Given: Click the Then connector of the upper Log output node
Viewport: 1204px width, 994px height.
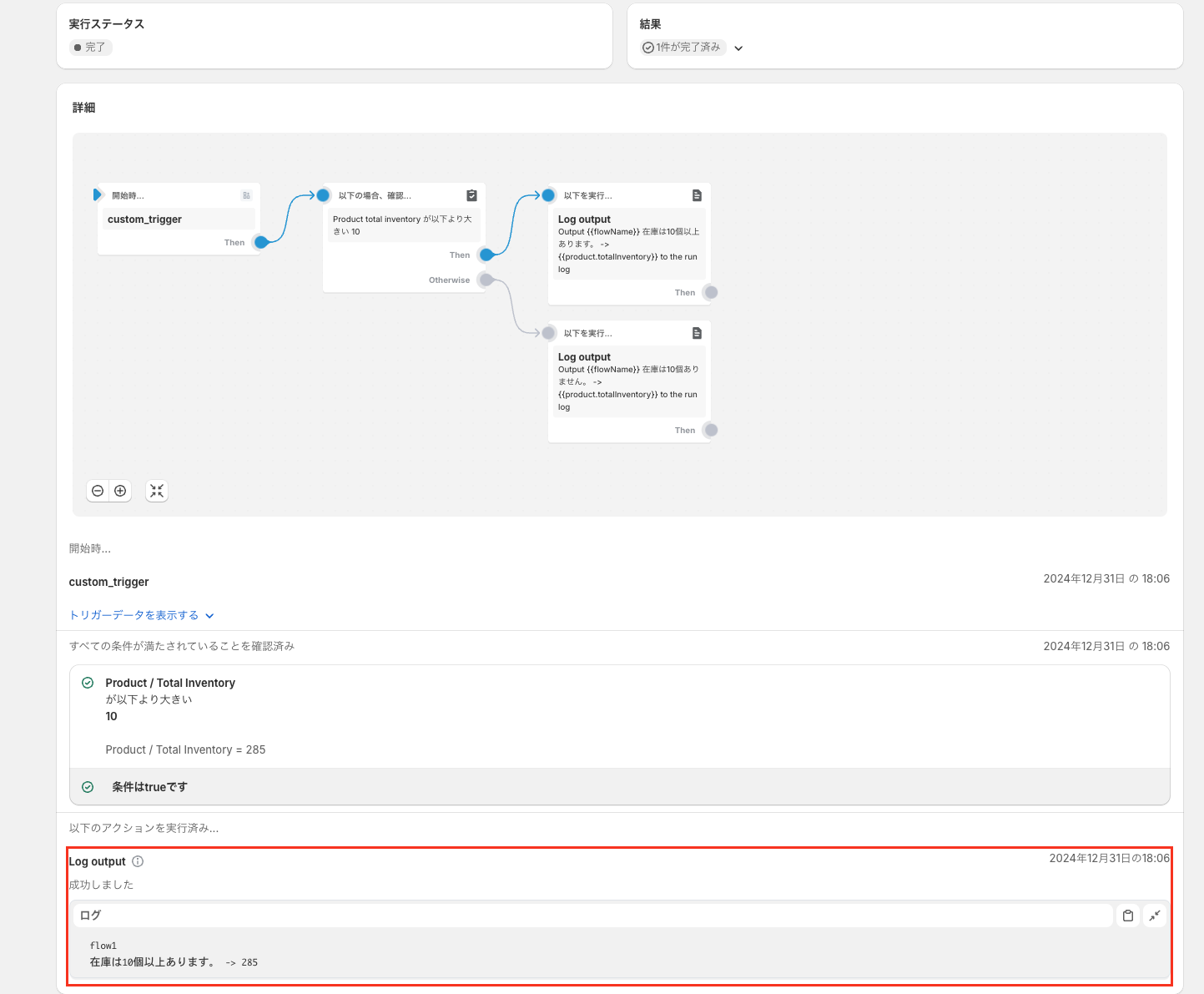Looking at the screenshot, I should pos(711,292).
